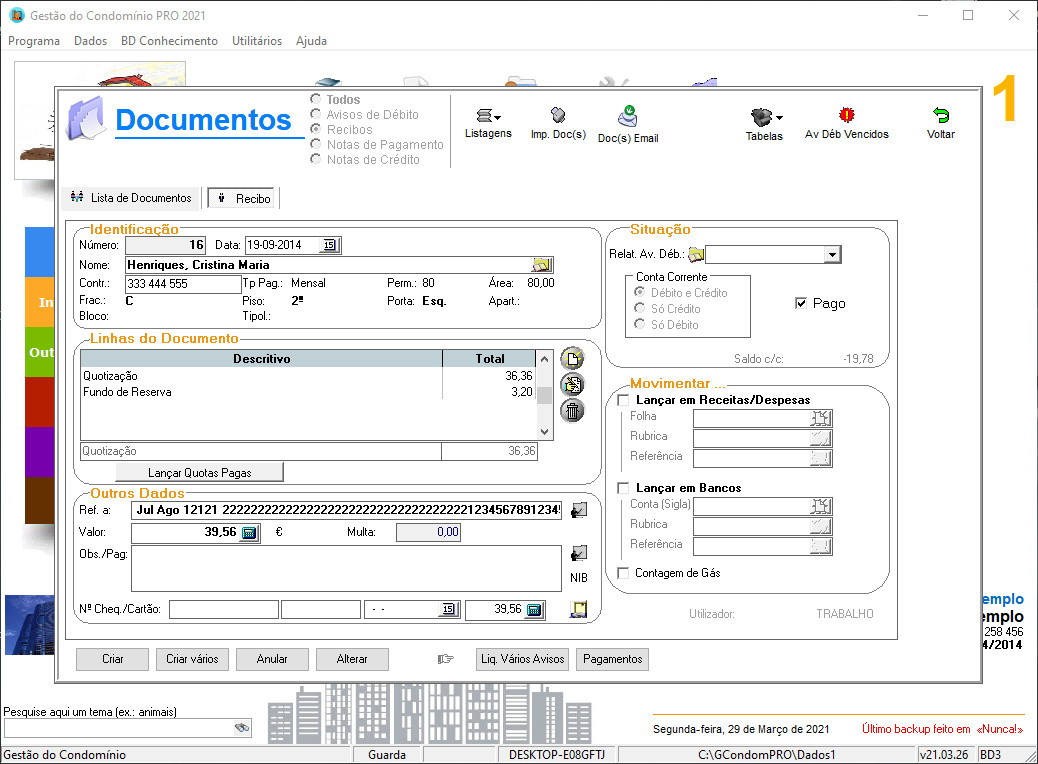This screenshot has height=764, width=1038.
Task: Select the Fundo de Reserva line
Action: pyautogui.click(x=308, y=392)
